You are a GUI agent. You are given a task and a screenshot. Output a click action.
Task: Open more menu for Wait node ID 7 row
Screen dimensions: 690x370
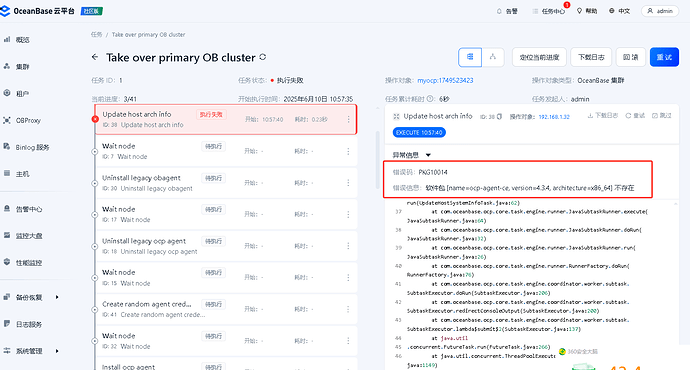(348, 151)
